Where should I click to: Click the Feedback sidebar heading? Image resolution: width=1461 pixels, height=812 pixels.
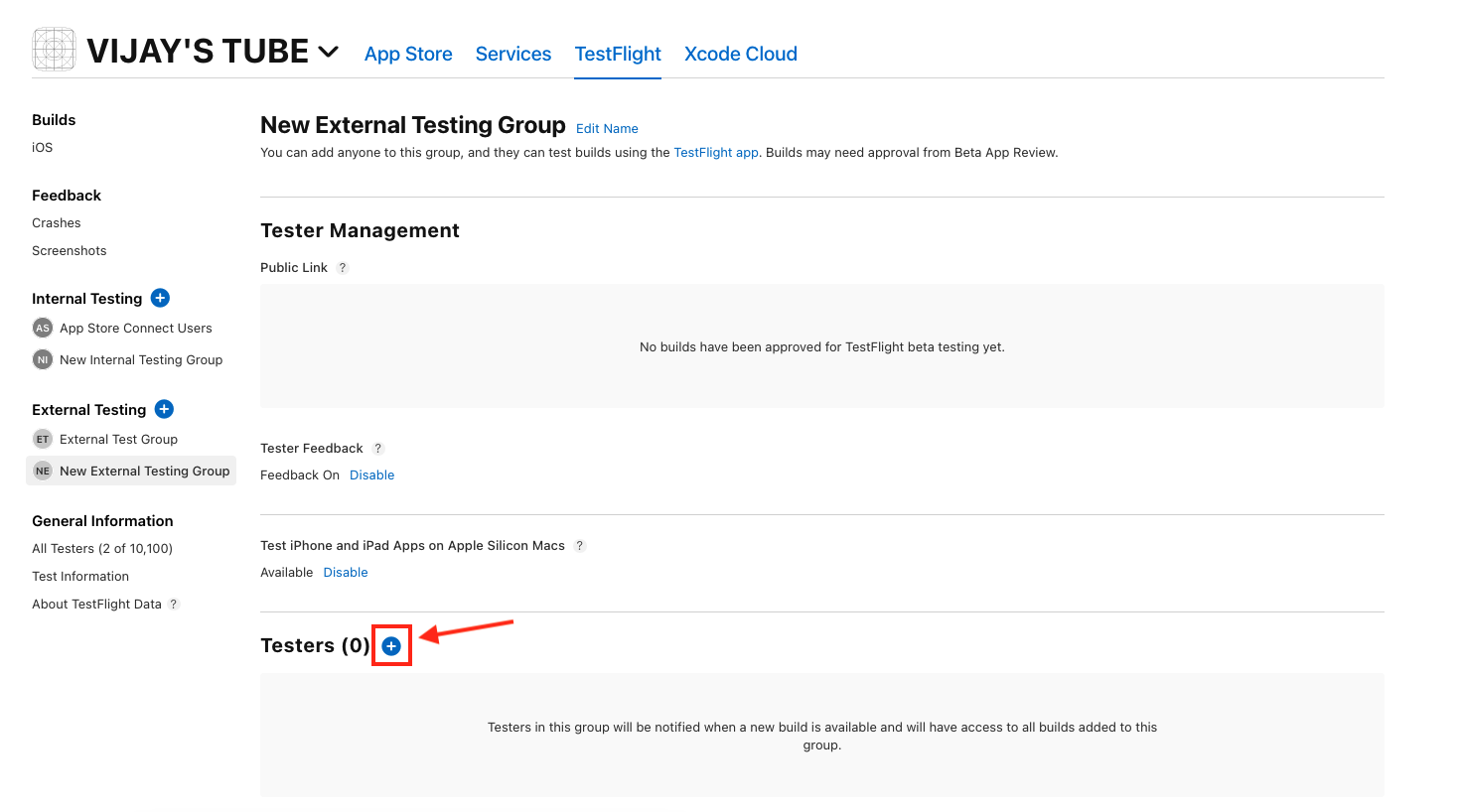(67, 196)
